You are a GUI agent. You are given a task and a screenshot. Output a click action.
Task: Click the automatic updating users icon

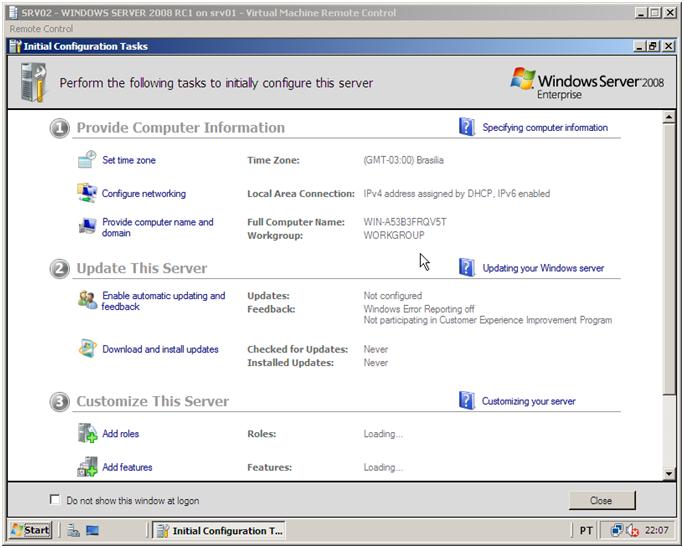coord(87,300)
